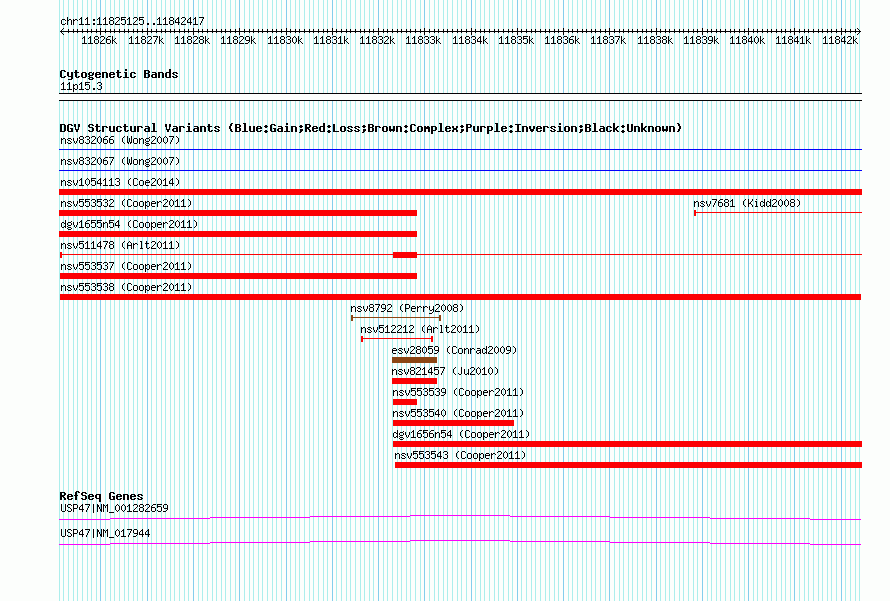
Task: Click the red bar under dgv1655n54
Action: tap(238, 234)
